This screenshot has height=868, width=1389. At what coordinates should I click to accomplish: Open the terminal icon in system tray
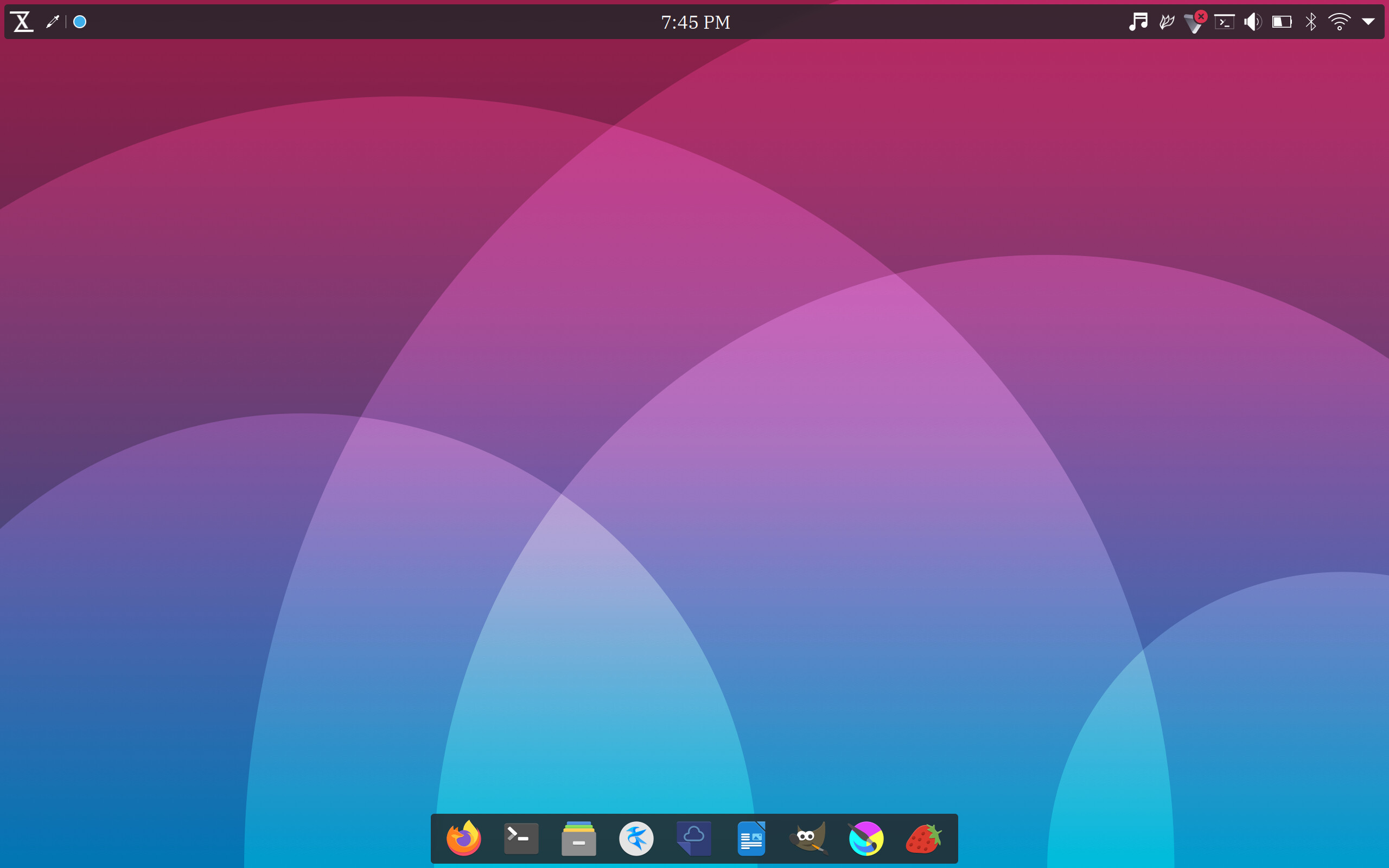pos(1224,22)
